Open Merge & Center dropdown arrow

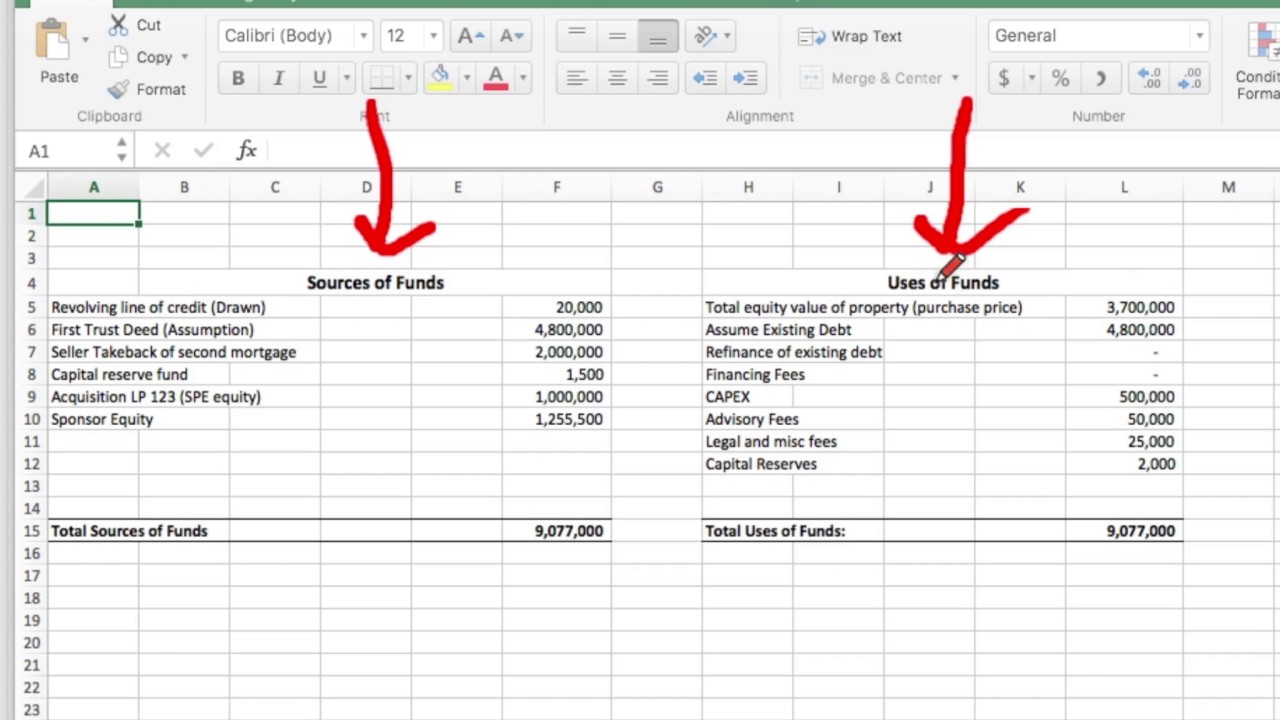tap(955, 78)
